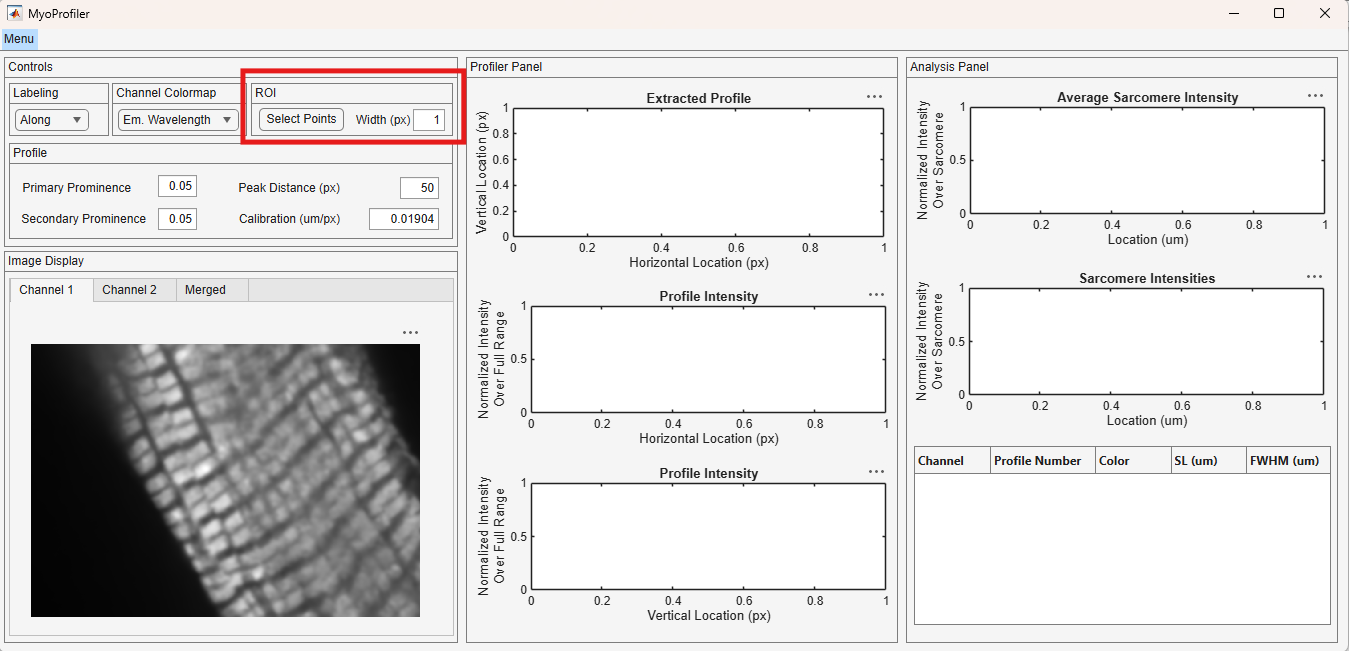
Task: Expand the Labeling dropdown set to Along
Action: pos(52,120)
